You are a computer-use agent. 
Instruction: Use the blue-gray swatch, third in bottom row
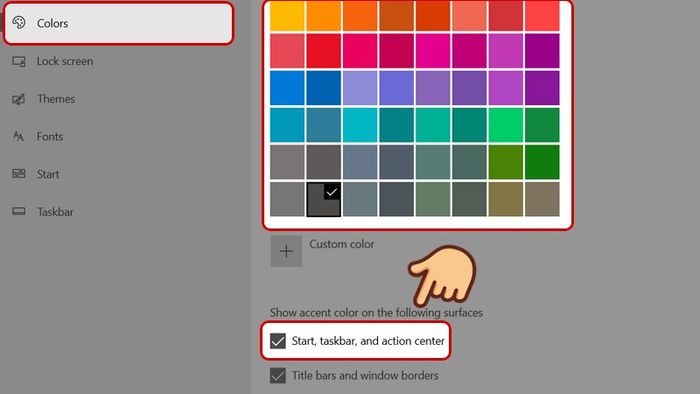point(360,199)
